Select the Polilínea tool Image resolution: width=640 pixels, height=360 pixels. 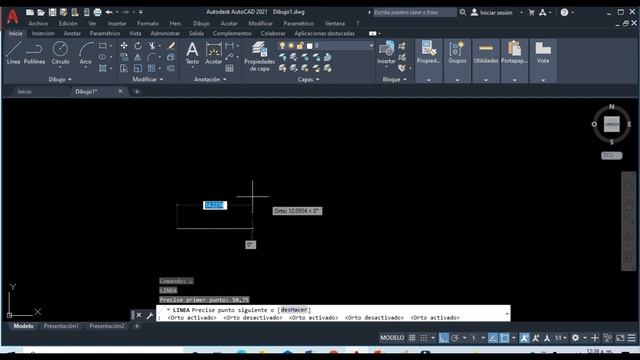(34, 52)
